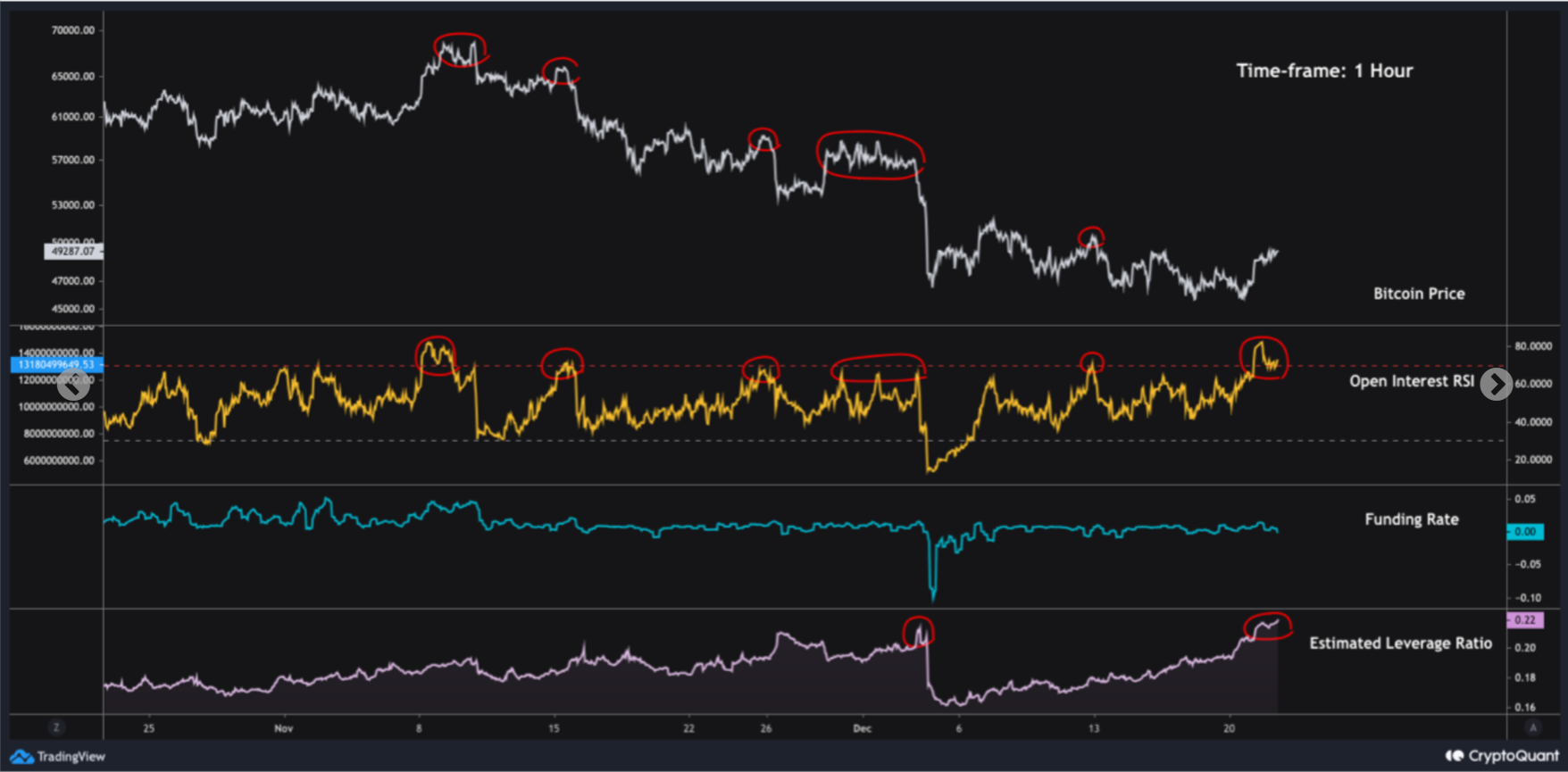Click the 65000.00 price axis label
1568x772 pixels.
tap(72, 77)
